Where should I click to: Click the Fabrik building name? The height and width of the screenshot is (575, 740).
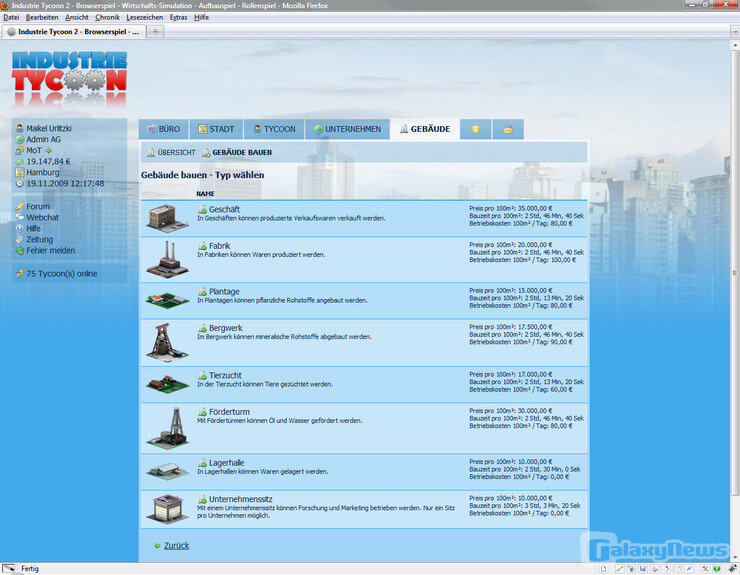[x=219, y=246]
